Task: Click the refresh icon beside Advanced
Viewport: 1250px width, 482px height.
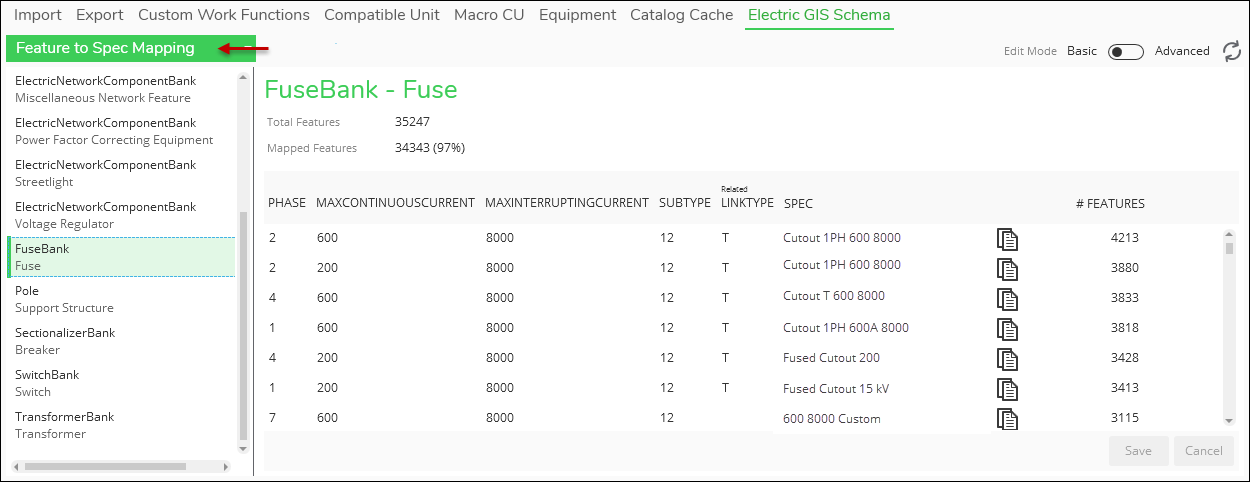Action: pos(1232,51)
